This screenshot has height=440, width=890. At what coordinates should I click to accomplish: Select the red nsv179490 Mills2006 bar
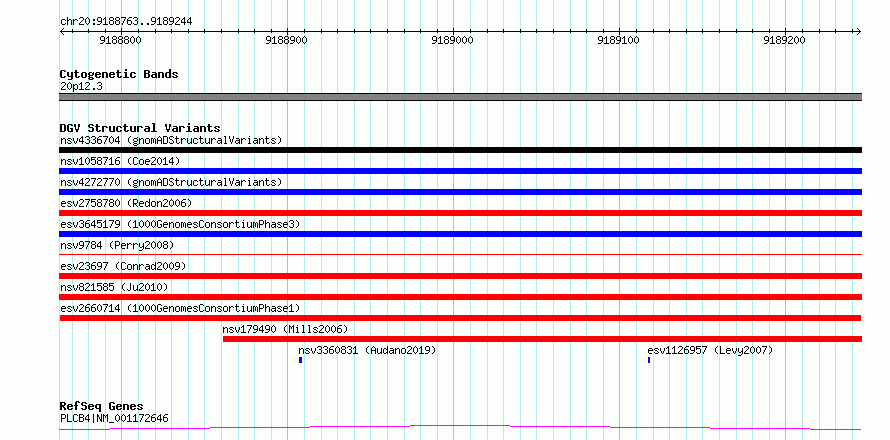point(542,339)
